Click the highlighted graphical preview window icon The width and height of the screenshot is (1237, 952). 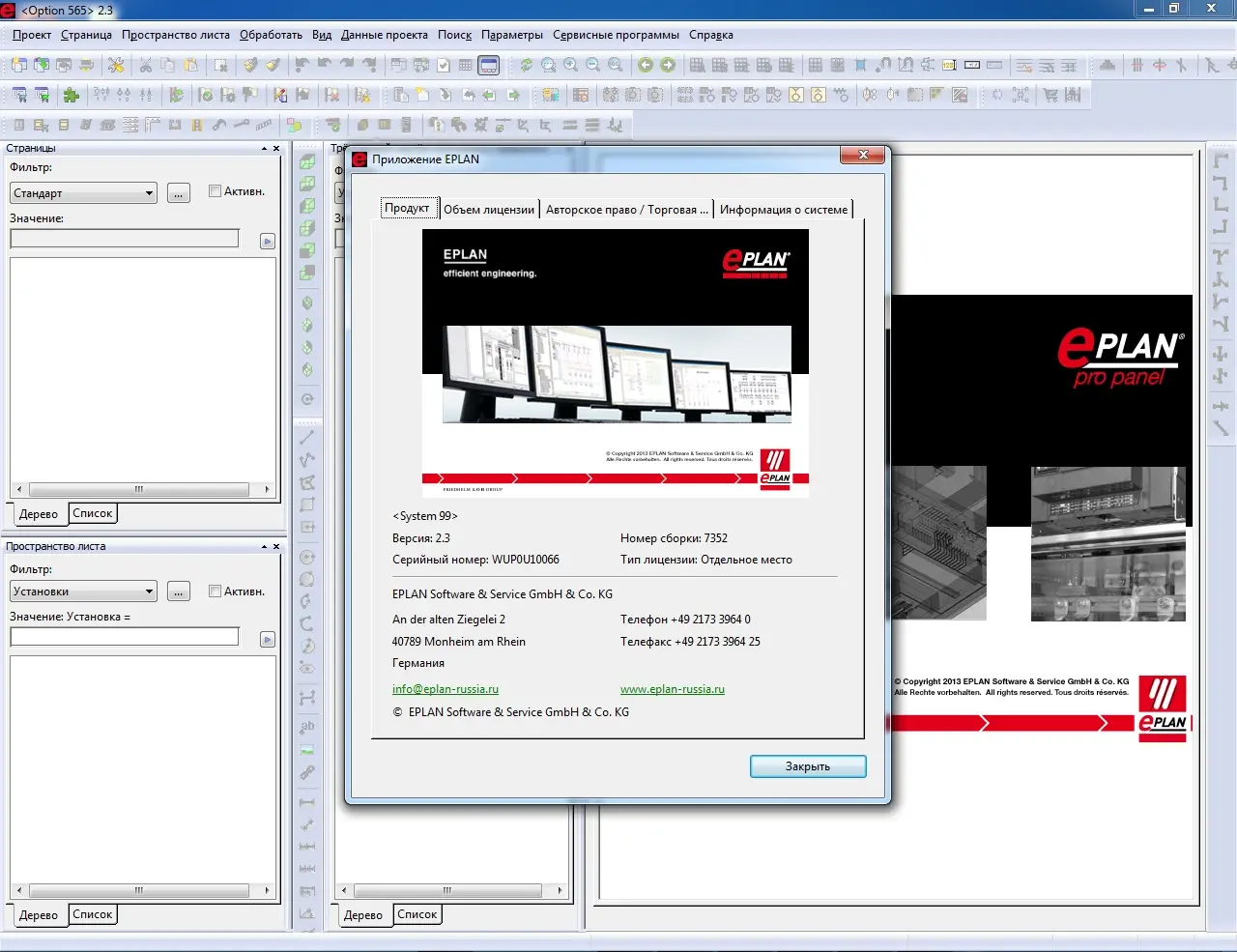pos(488,65)
